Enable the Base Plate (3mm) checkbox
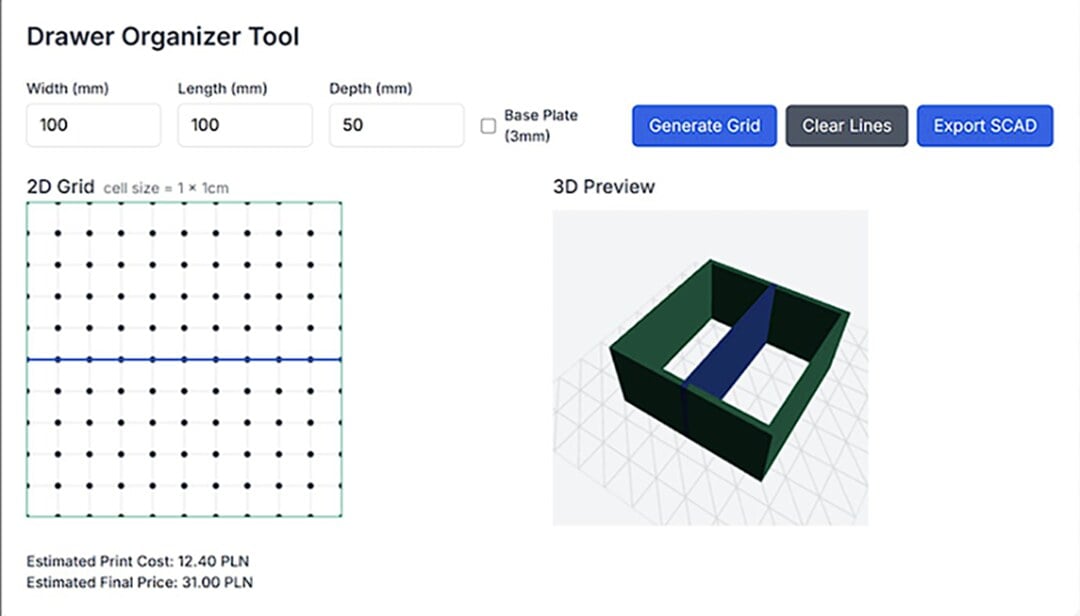Image resolution: width=1080 pixels, height=616 pixels. (x=488, y=126)
